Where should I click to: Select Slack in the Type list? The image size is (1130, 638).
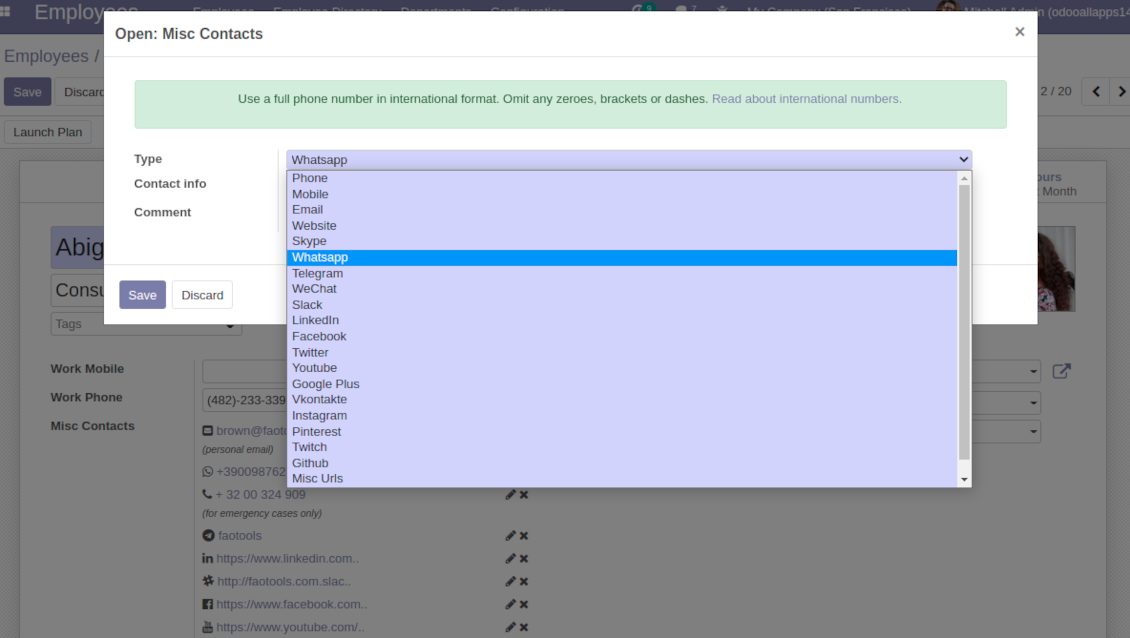click(622, 305)
